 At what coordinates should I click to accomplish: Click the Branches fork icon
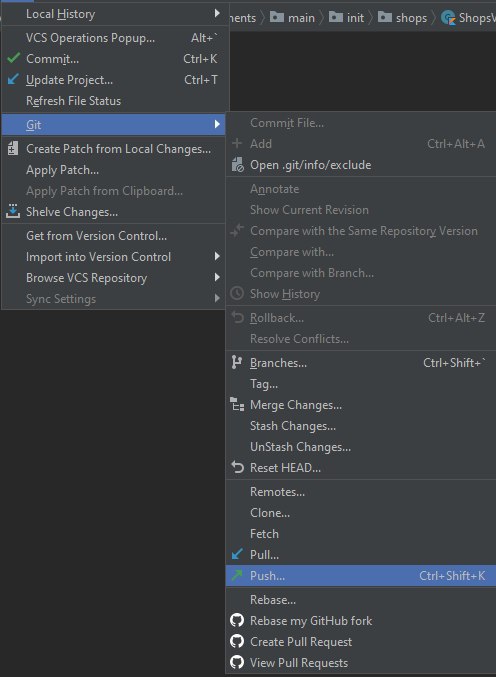pos(237,362)
